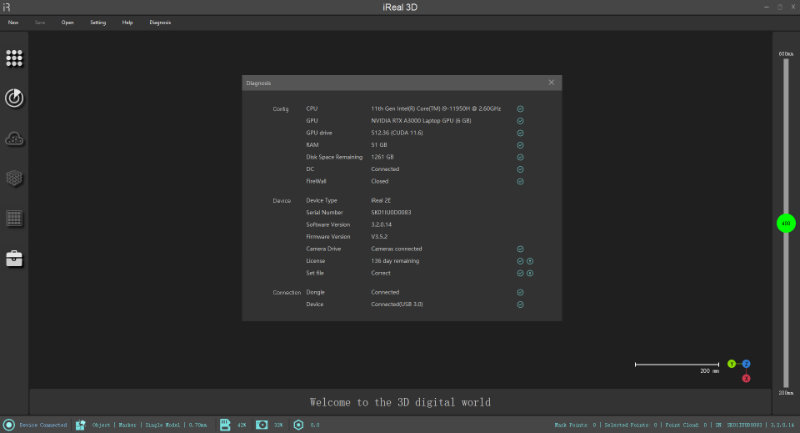Click the Device Connected status text
This screenshot has width=800, height=433.
pyautogui.click(x=43, y=425)
